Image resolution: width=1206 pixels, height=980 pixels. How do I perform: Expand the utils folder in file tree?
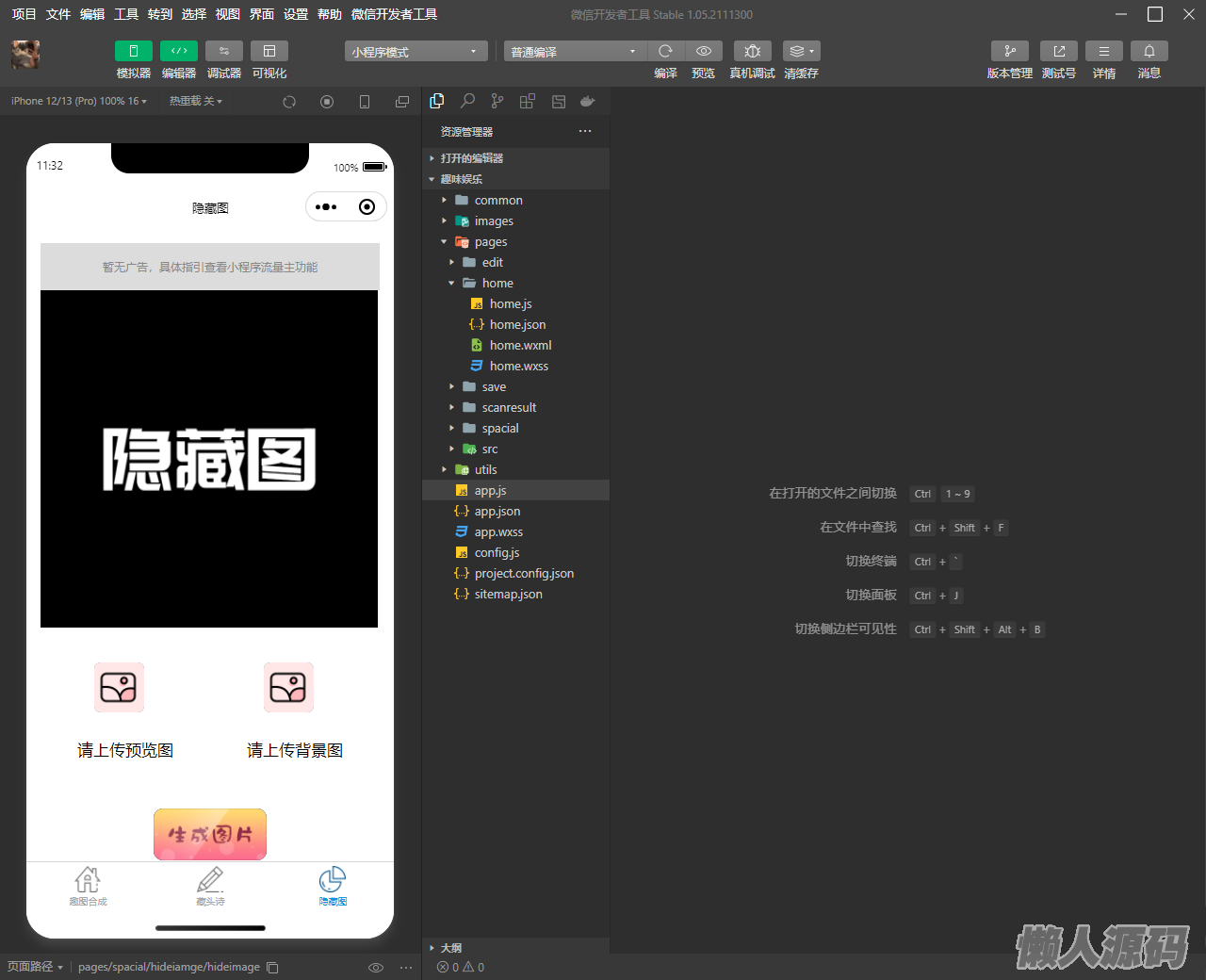[485, 469]
